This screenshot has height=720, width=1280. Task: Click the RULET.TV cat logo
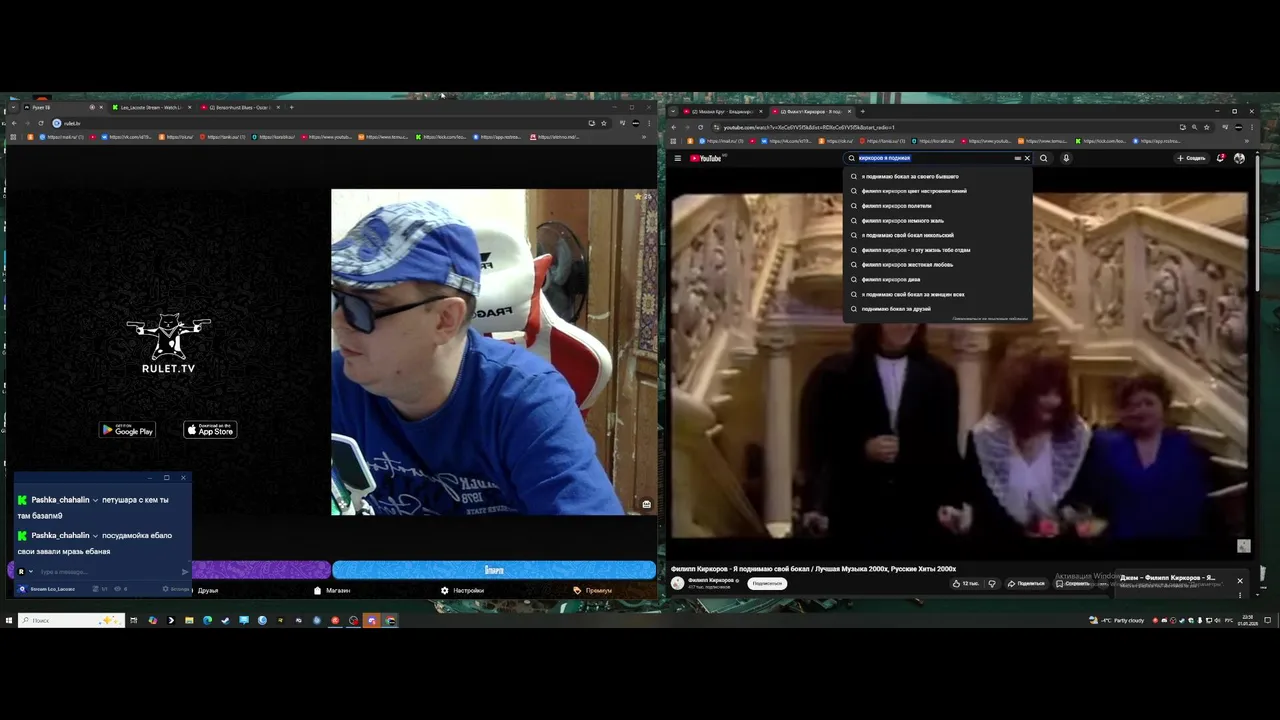click(168, 343)
